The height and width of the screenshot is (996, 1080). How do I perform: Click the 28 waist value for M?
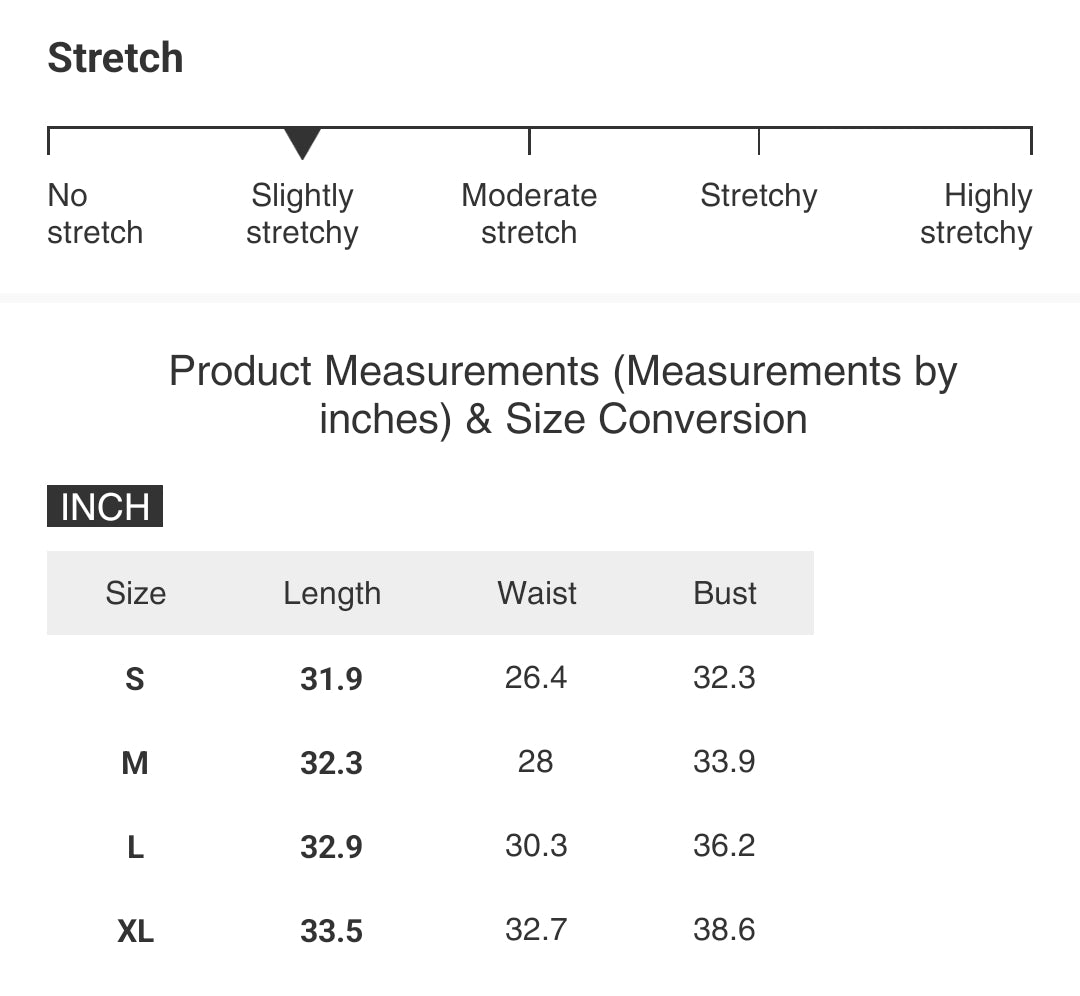[x=535, y=762]
